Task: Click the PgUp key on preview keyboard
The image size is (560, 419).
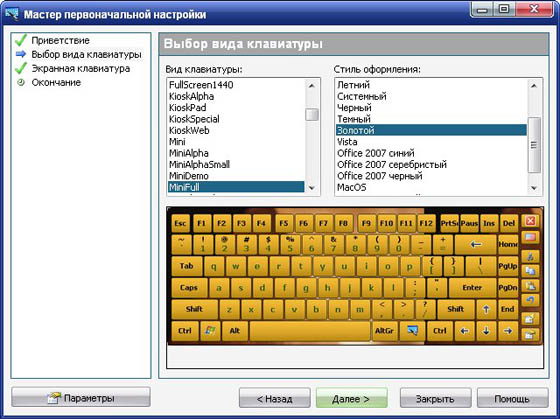Action: [508, 266]
